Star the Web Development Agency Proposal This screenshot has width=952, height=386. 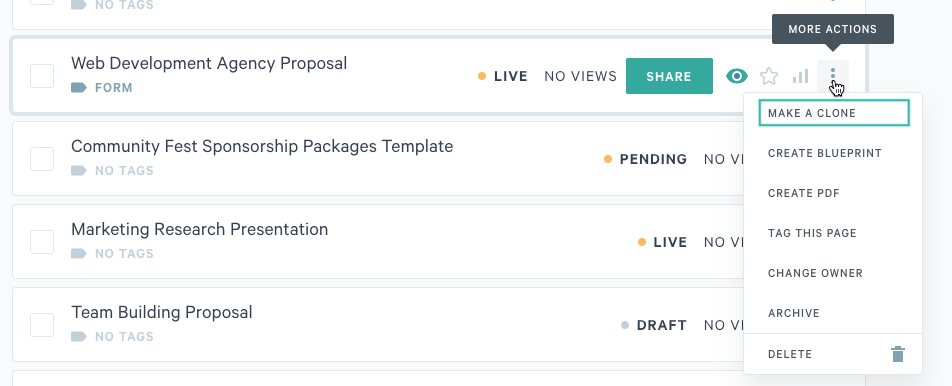769,76
